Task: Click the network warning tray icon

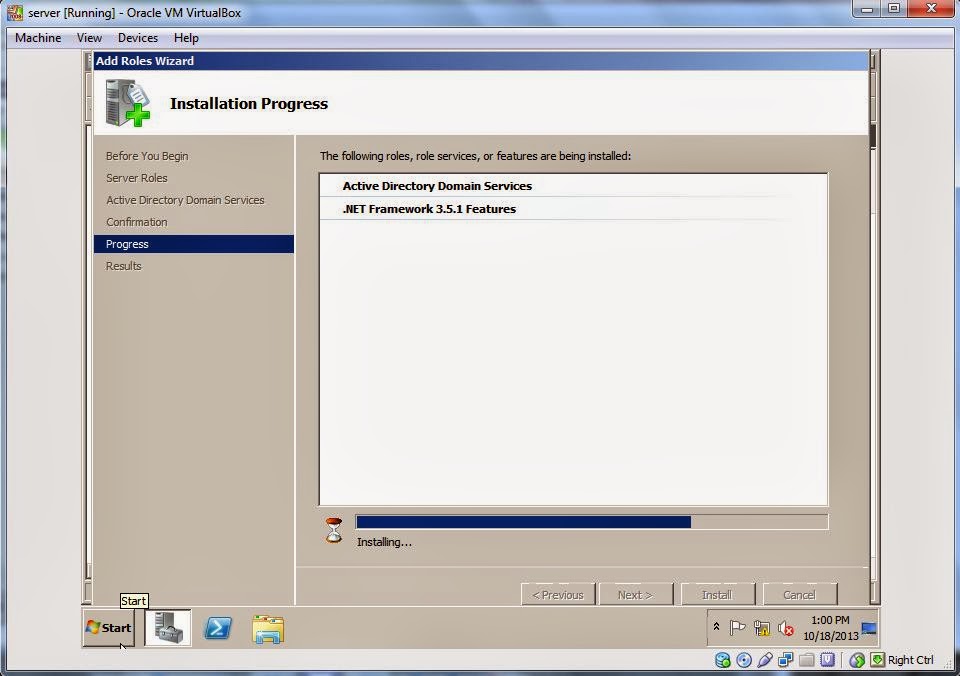Action: [x=762, y=628]
